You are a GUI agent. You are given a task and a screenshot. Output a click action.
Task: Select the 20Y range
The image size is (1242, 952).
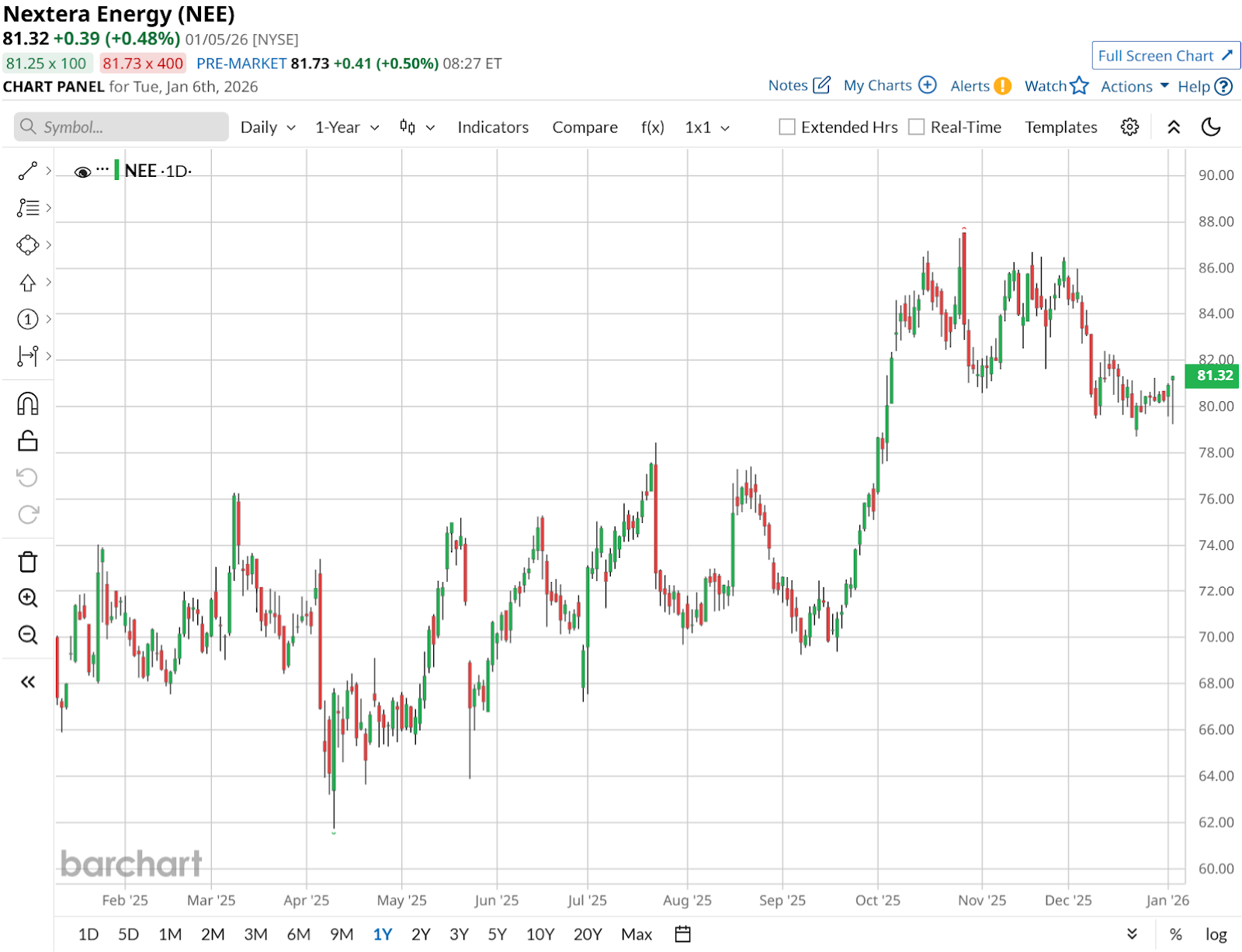(588, 934)
